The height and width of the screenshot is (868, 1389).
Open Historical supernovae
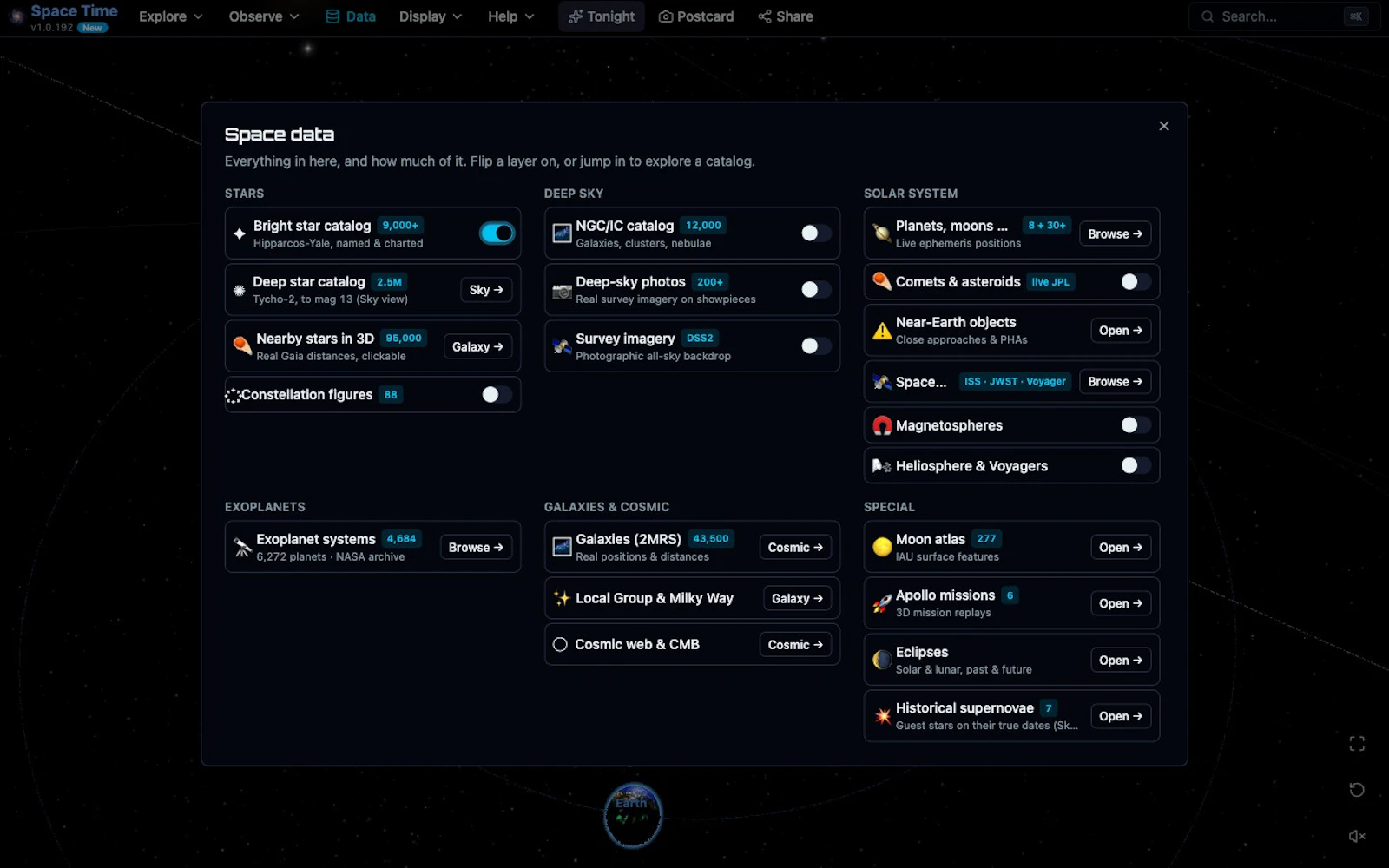pyautogui.click(x=1121, y=716)
